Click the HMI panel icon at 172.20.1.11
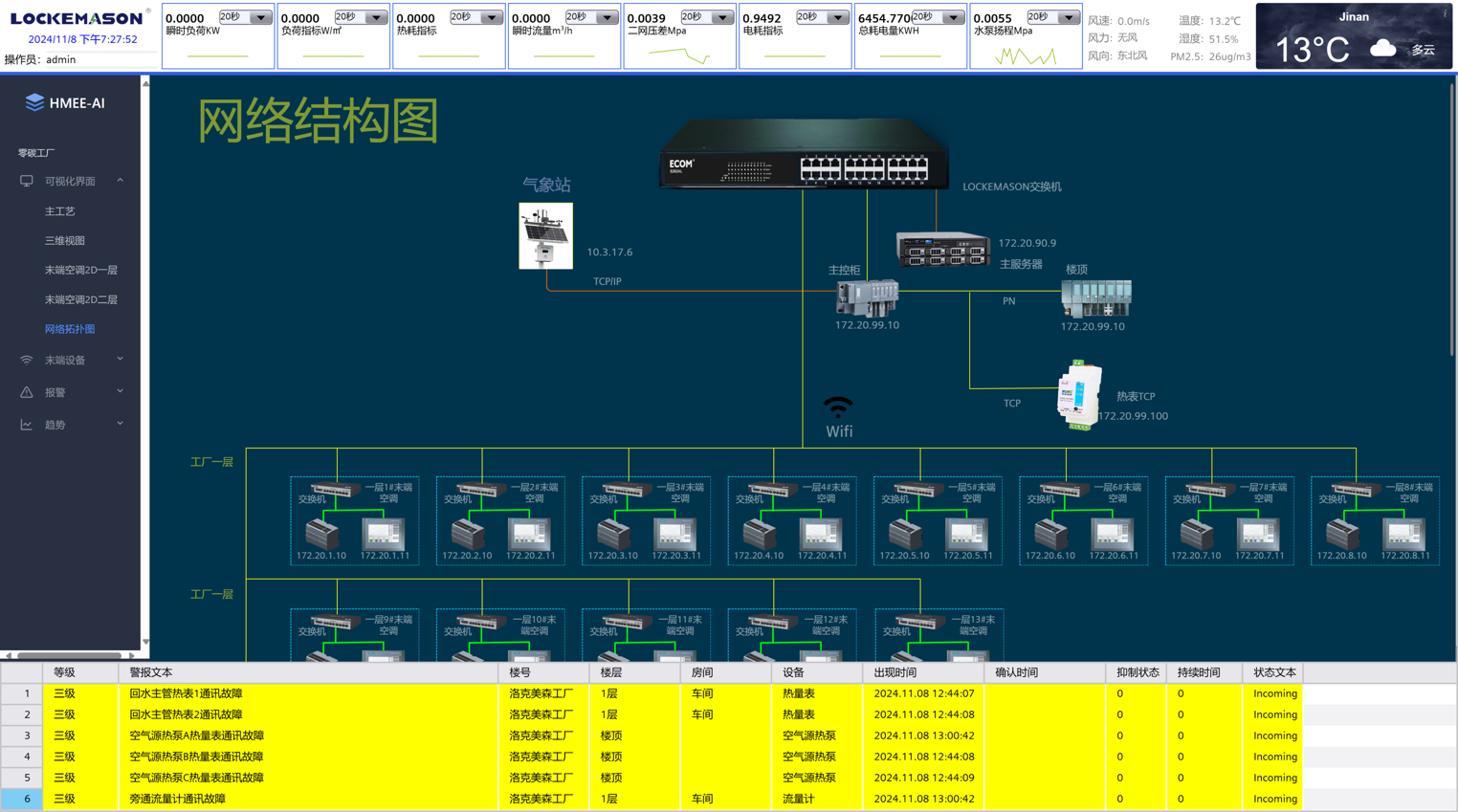 pyautogui.click(x=384, y=533)
